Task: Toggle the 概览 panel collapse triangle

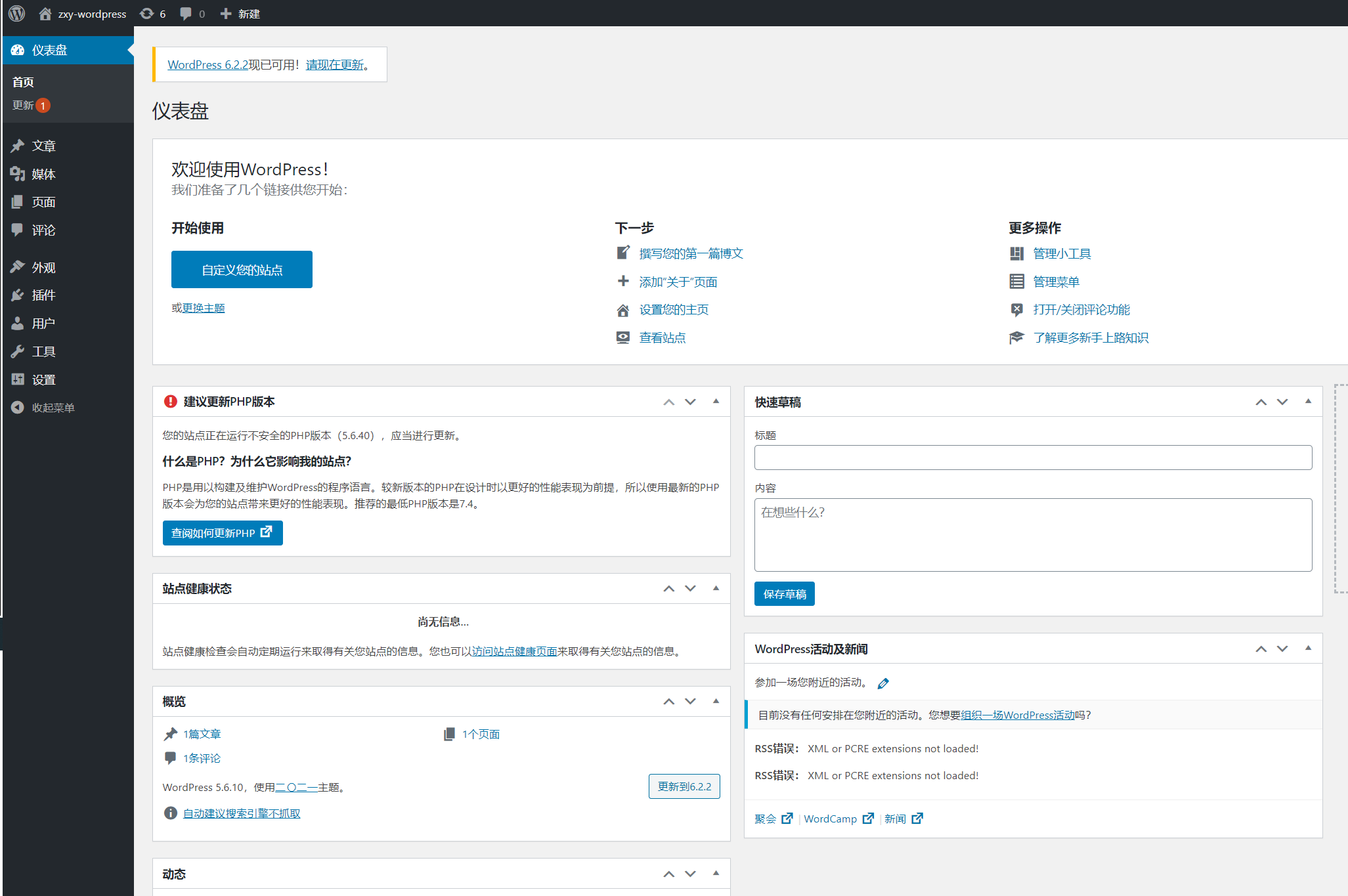Action: (716, 701)
